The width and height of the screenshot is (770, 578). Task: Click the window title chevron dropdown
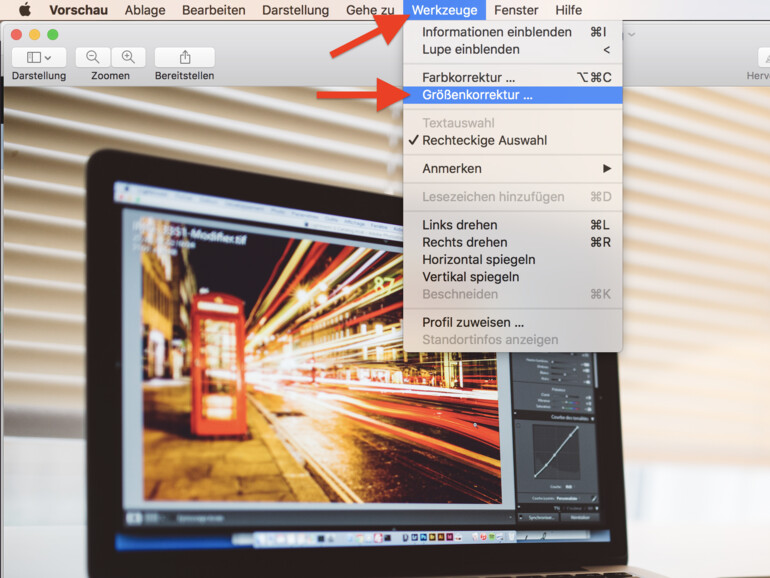coord(632,34)
